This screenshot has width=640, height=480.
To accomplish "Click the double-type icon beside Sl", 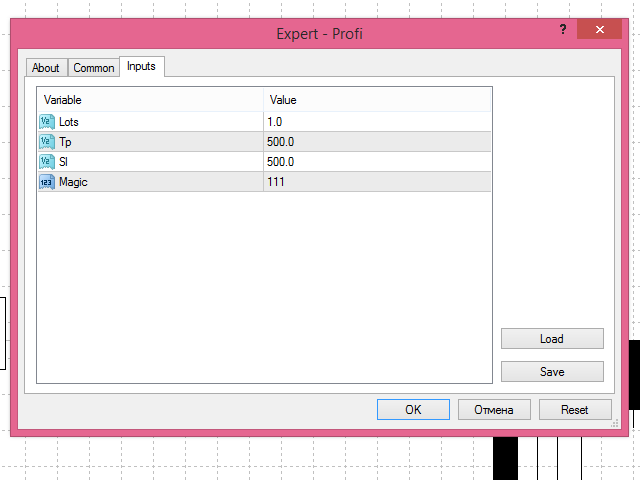I will 47,162.
